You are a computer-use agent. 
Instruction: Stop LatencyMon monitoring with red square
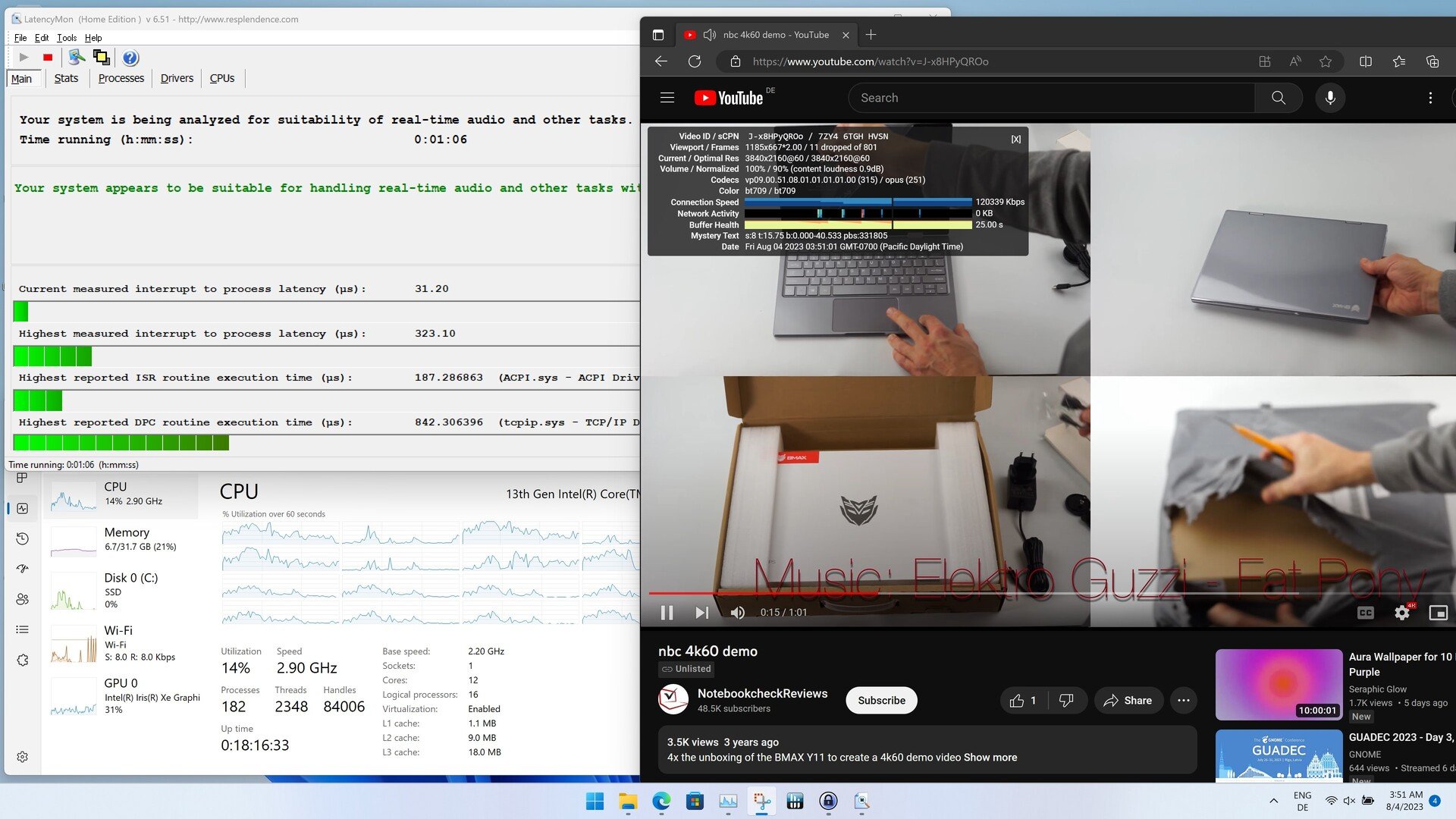click(48, 58)
